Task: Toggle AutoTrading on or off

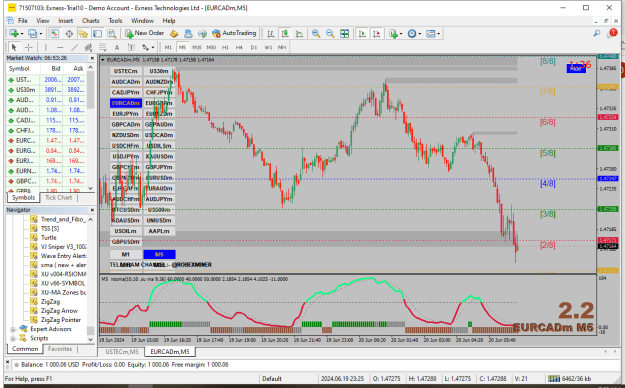Action: click(x=234, y=33)
